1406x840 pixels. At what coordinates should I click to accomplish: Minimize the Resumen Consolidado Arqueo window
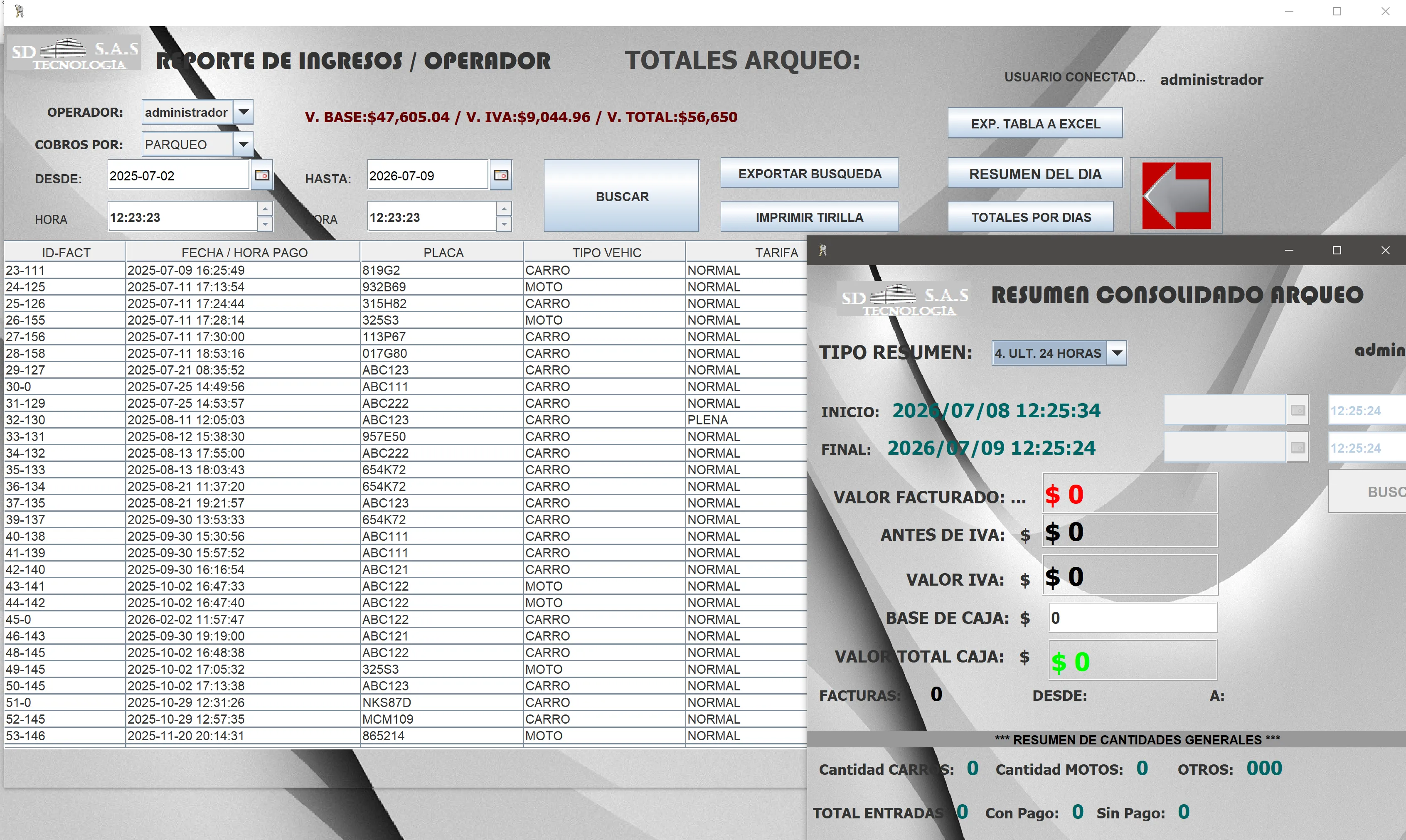[x=1289, y=250]
